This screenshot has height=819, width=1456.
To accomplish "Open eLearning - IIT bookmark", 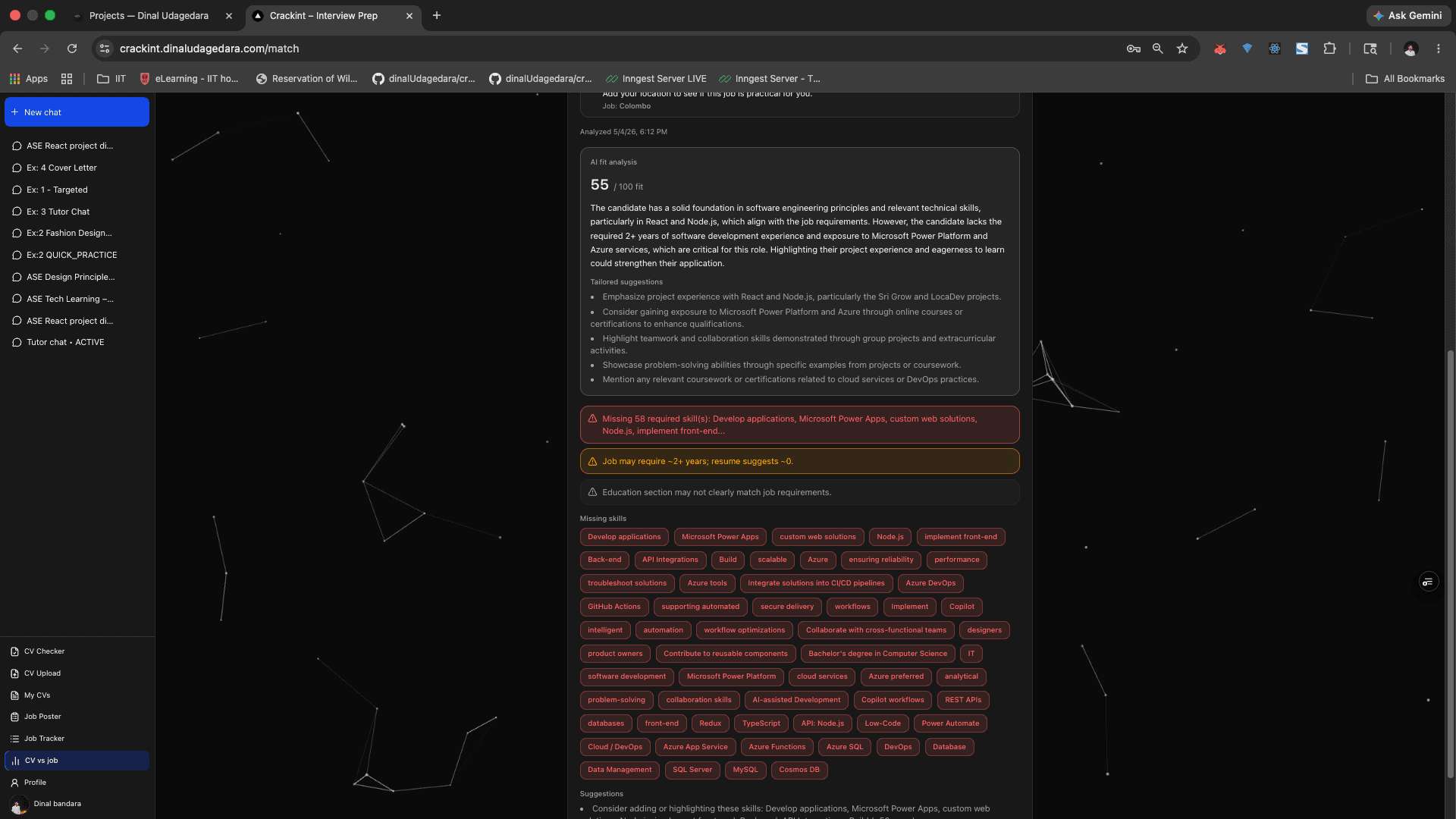I will (189, 79).
